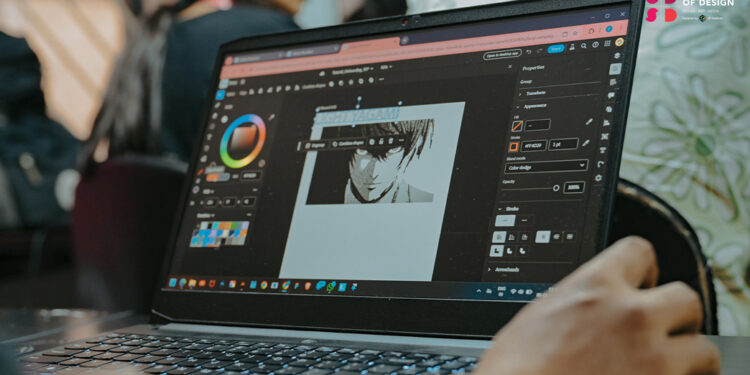
Task: Open the Comments icon in right rail
Action: point(611,95)
